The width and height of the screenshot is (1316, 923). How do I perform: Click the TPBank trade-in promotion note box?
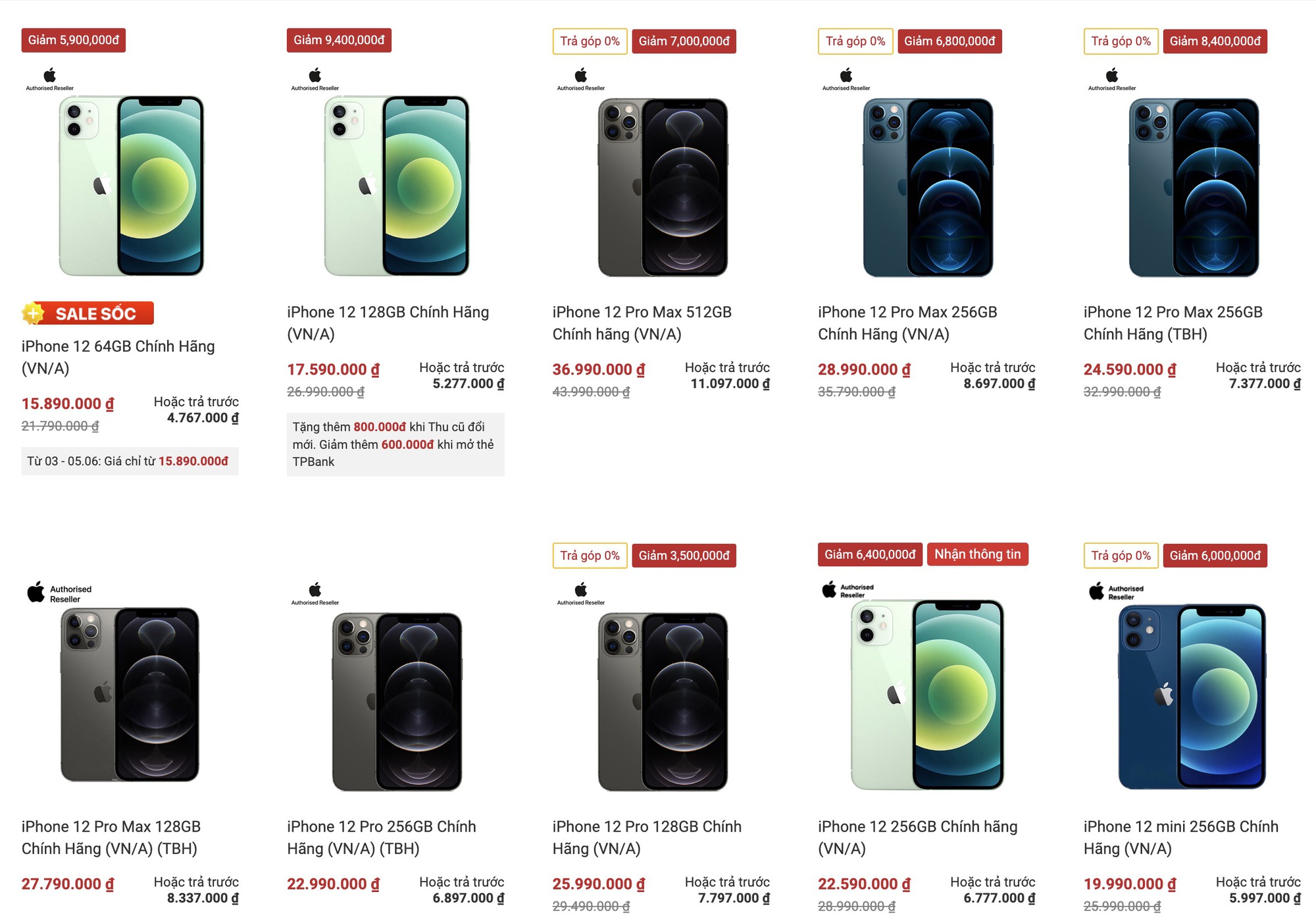click(395, 444)
